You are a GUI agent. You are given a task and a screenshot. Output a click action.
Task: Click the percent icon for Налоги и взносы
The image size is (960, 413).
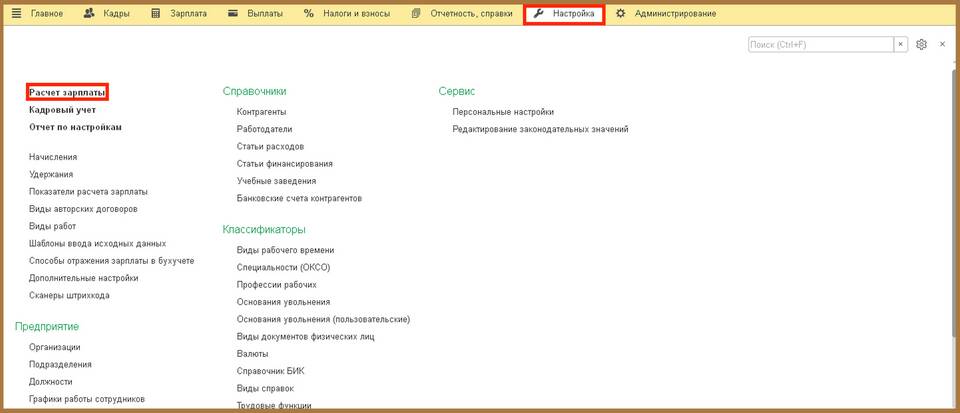pyautogui.click(x=308, y=14)
